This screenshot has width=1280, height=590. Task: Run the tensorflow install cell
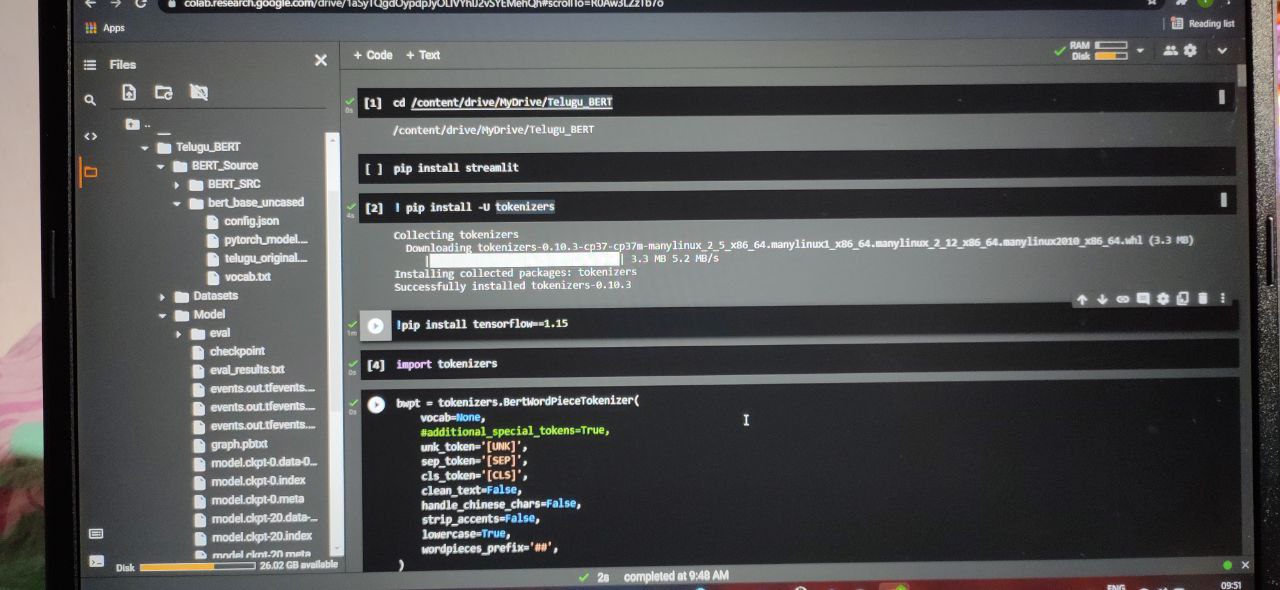click(x=375, y=326)
